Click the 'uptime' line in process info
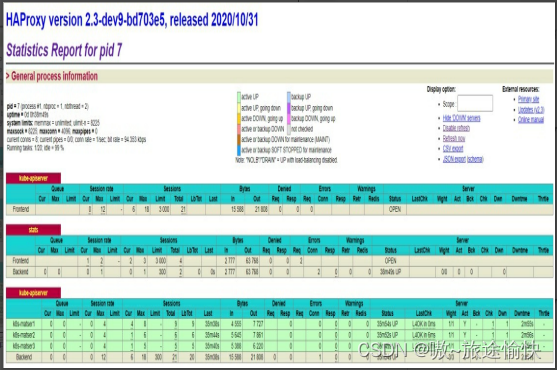The image size is (557, 370). click(x=27, y=115)
